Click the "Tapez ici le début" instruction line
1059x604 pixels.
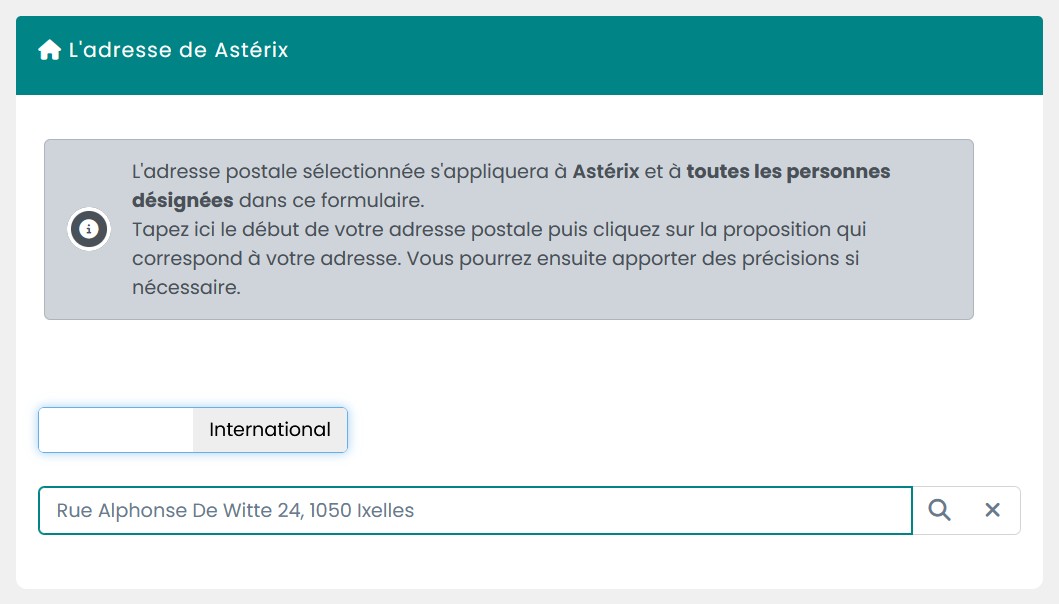(x=499, y=230)
